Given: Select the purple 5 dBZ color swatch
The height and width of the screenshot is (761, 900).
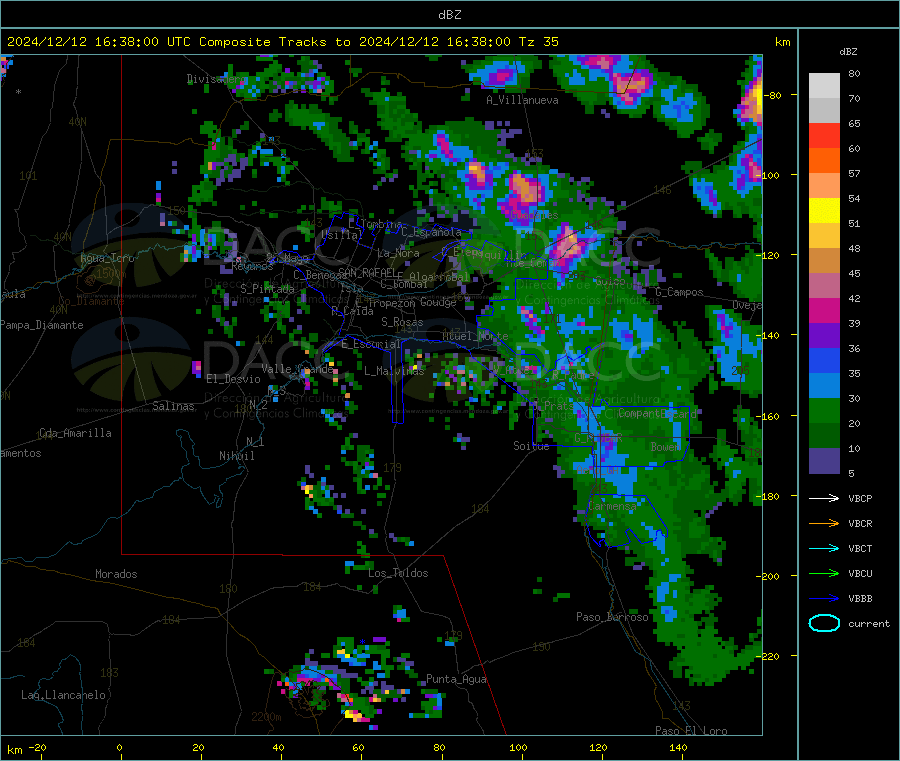Looking at the screenshot, I should (824, 461).
